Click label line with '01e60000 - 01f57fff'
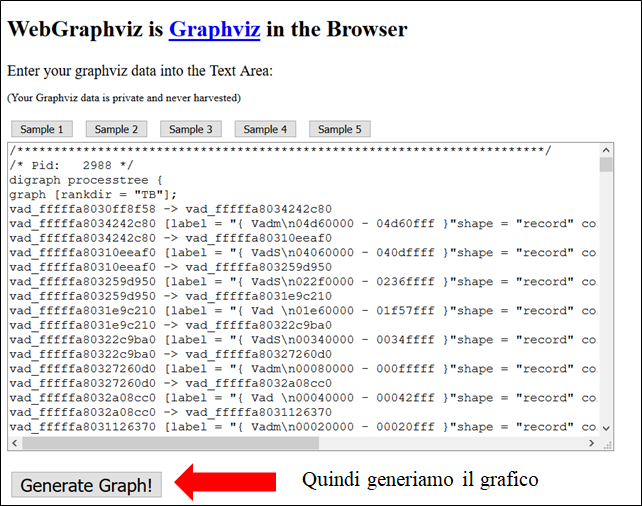The image size is (642, 506). (x=303, y=311)
